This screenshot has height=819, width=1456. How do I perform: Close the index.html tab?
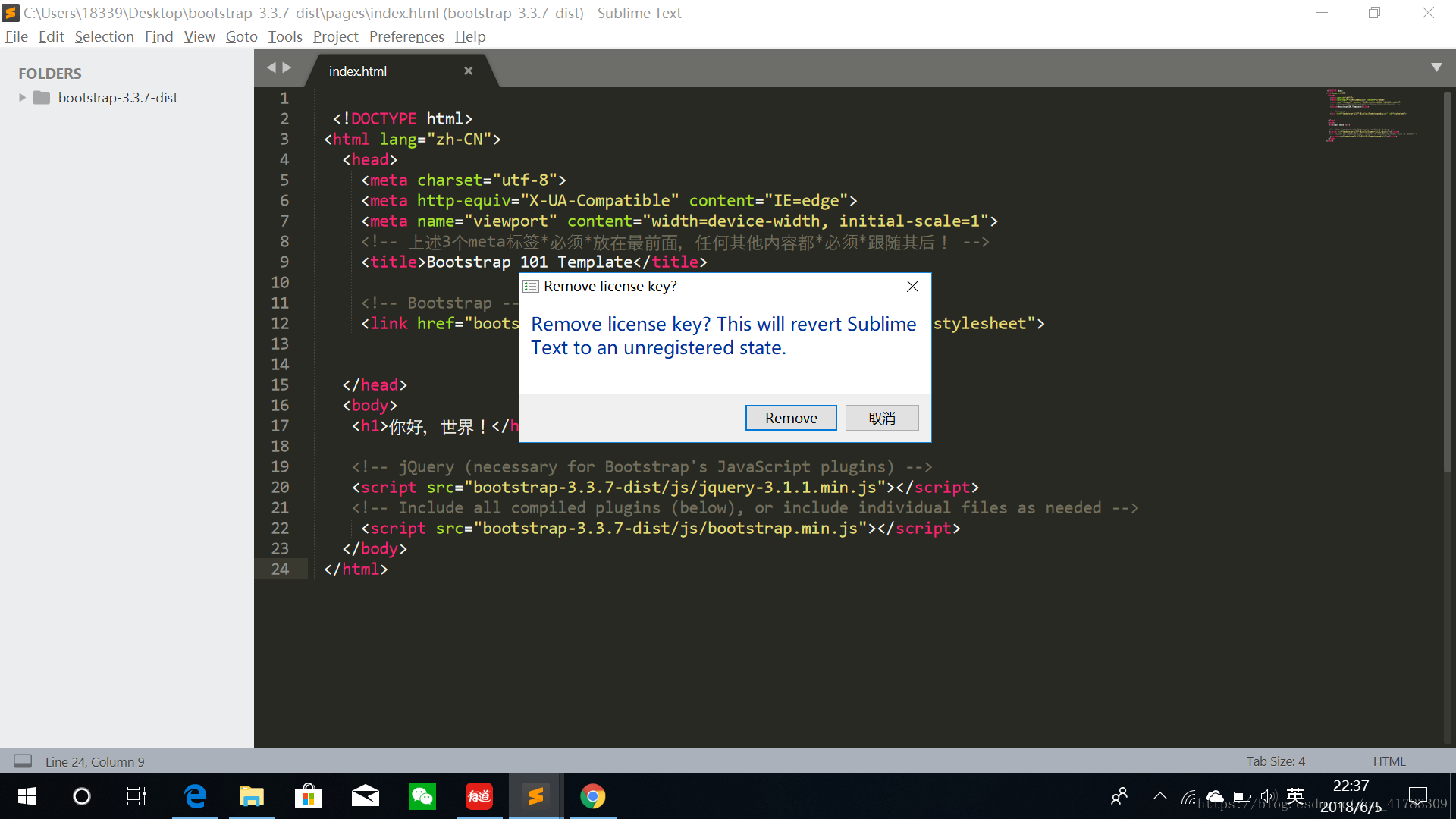coord(469,71)
